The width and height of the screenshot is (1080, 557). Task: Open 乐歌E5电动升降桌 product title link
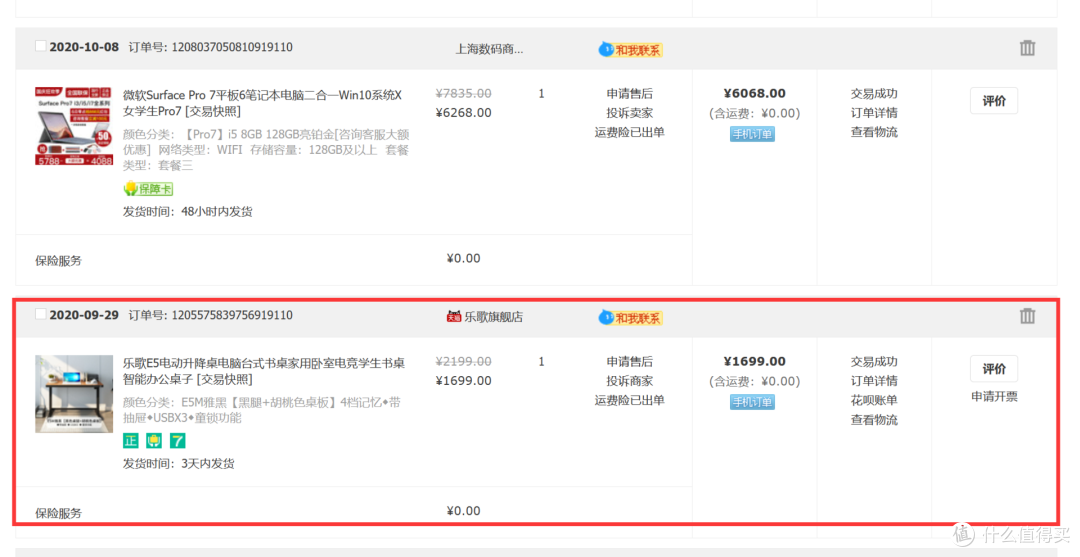point(264,371)
